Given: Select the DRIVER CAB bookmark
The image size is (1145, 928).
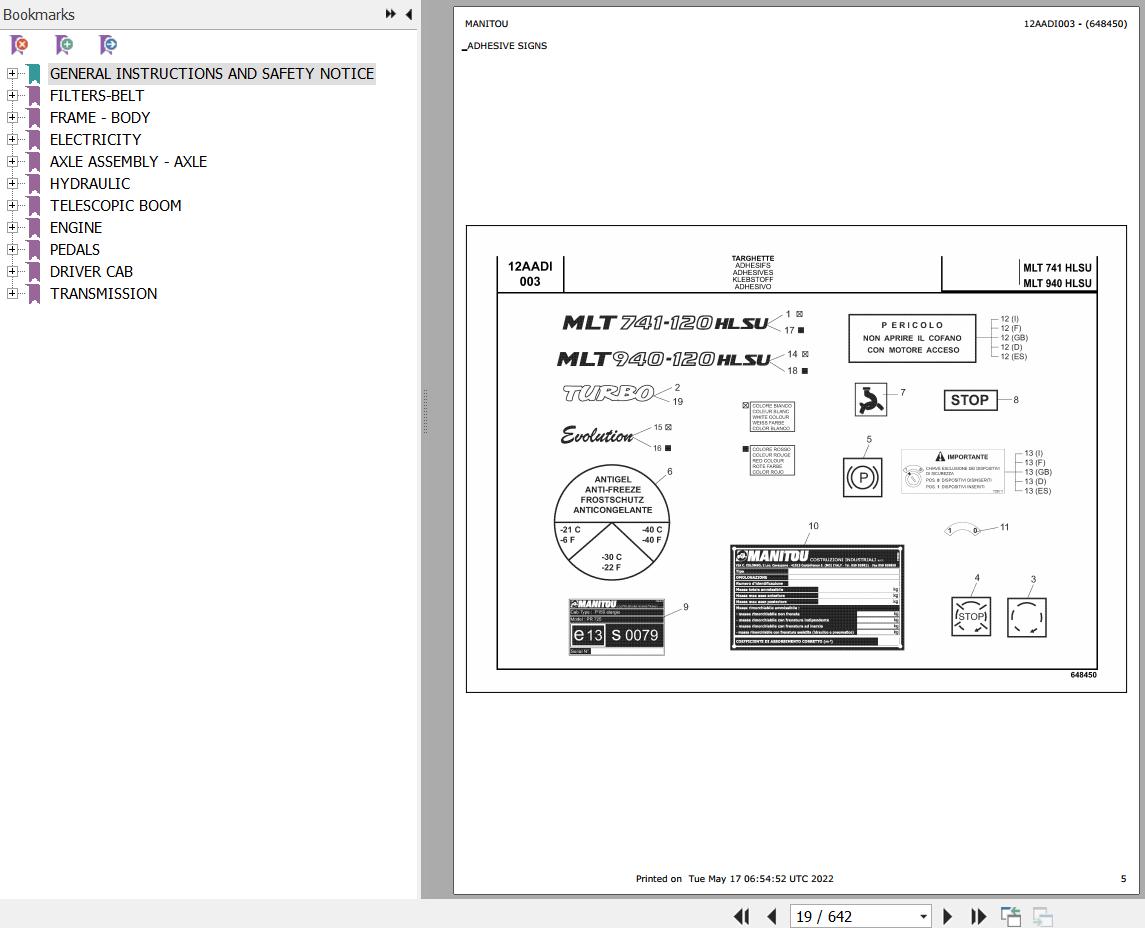Looking at the screenshot, I should [x=91, y=272].
